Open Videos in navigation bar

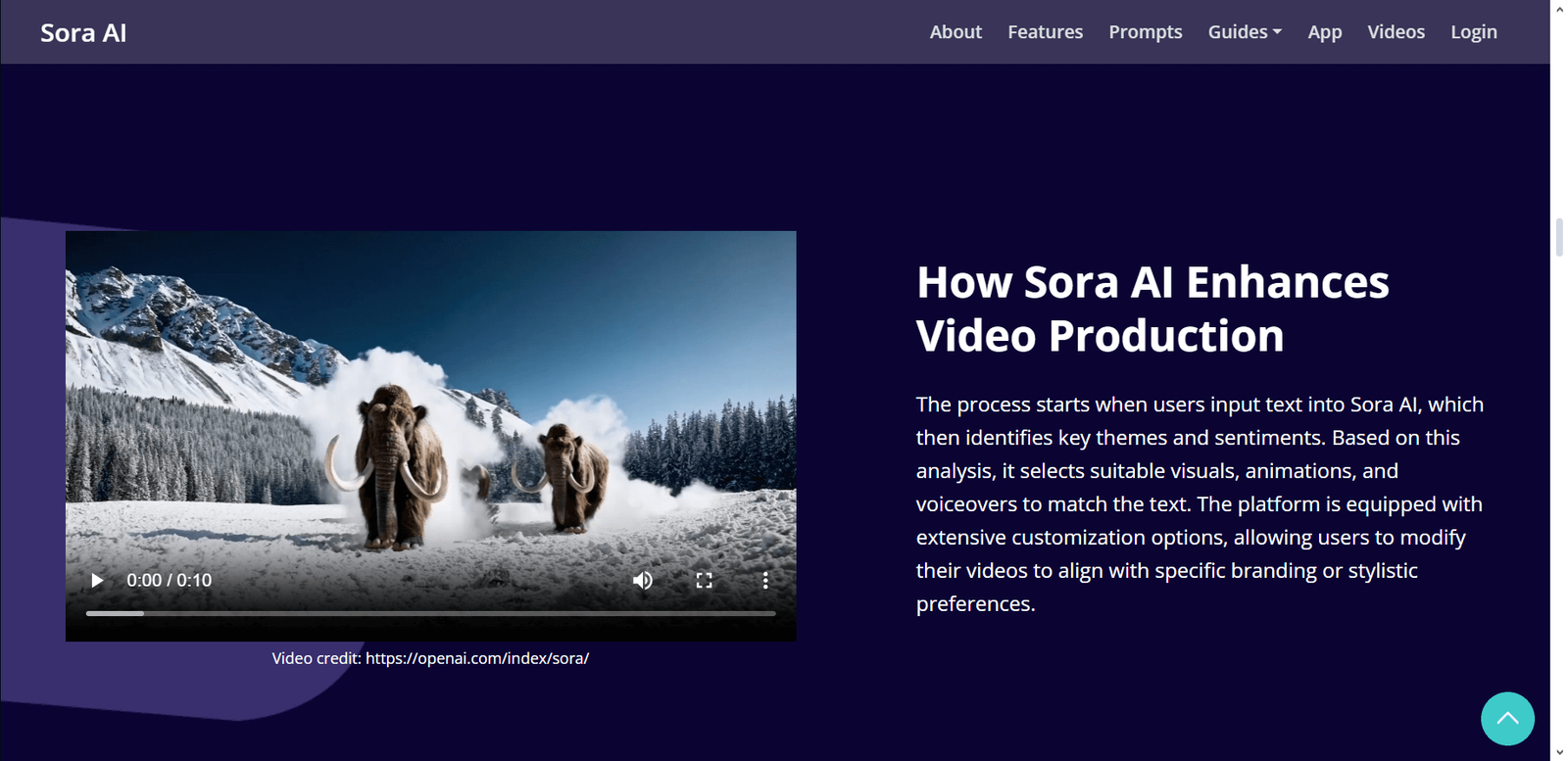pos(1396,32)
